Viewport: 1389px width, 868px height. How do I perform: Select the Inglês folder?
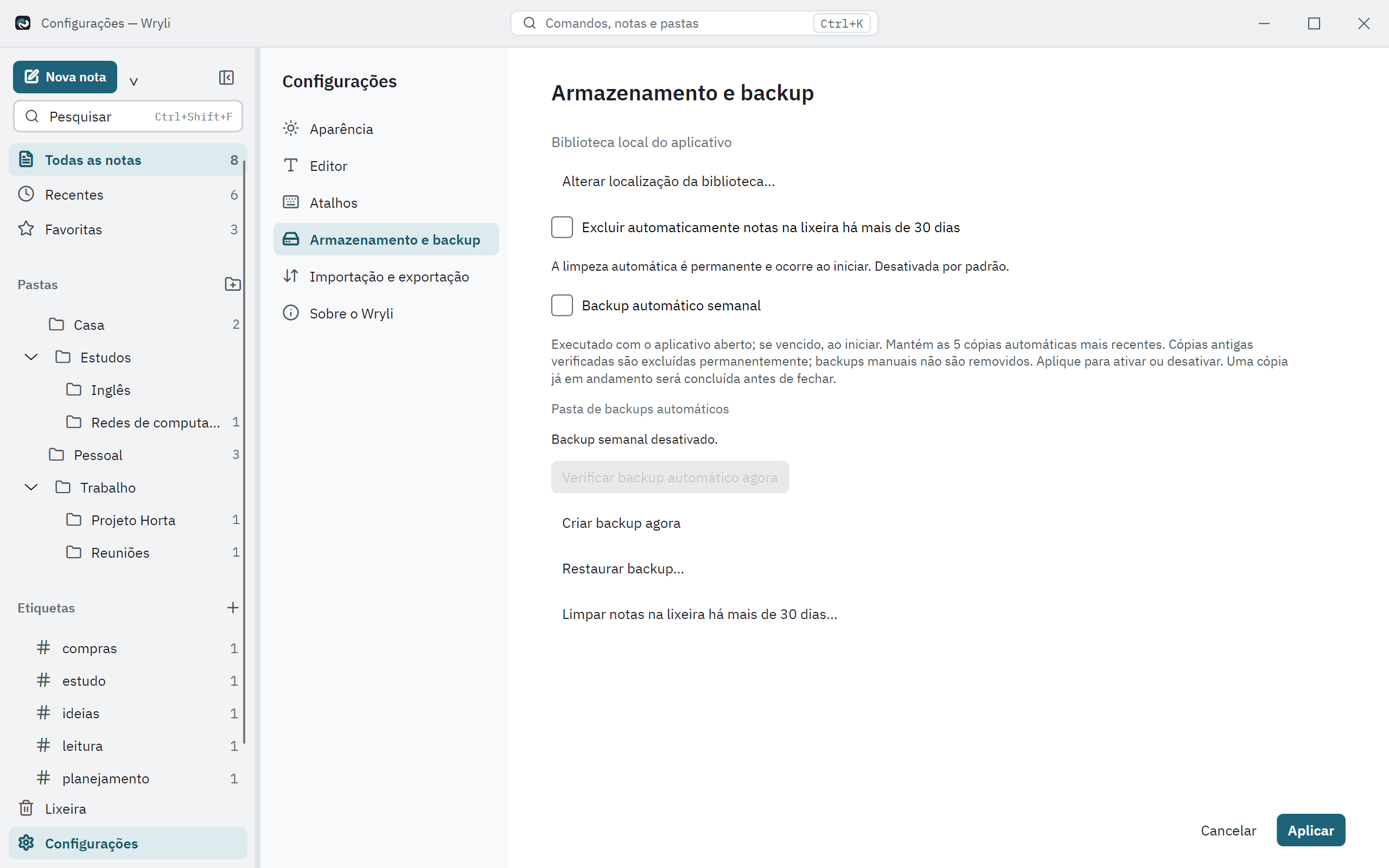128,390
